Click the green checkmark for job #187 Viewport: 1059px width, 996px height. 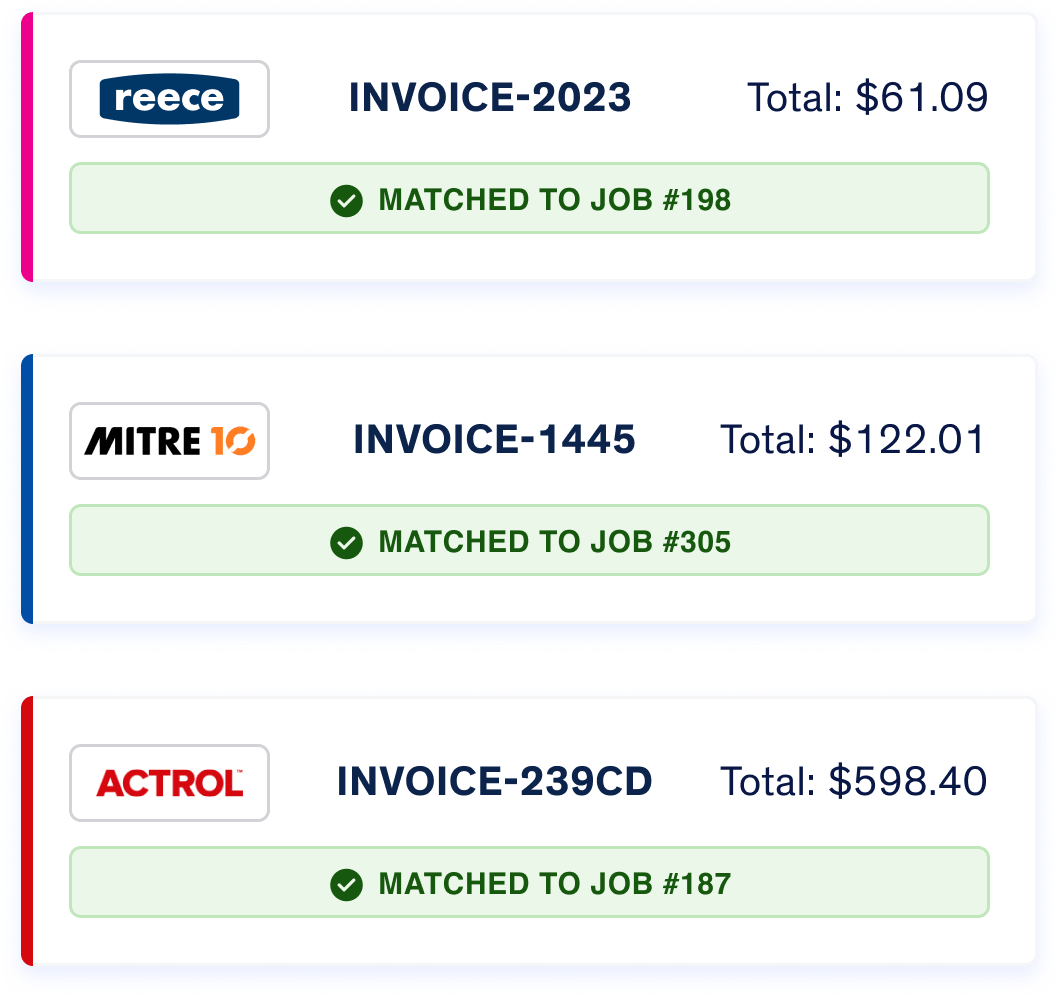(346, 885)
